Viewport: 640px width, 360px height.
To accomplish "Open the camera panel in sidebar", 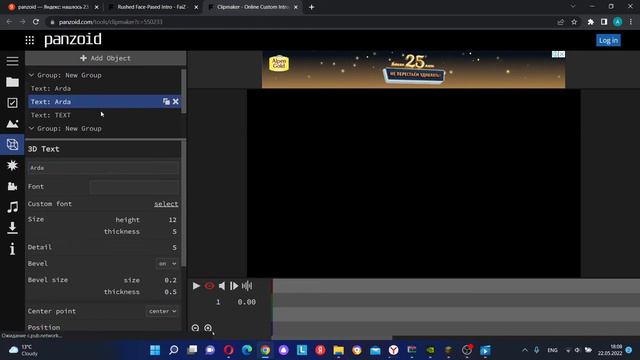I will (x=12, y=186).
